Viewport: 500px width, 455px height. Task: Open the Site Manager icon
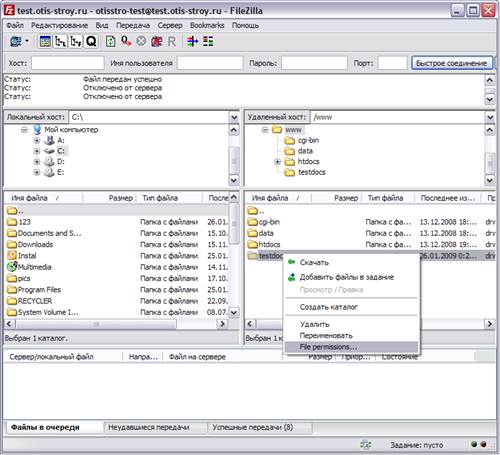(16, 41)
